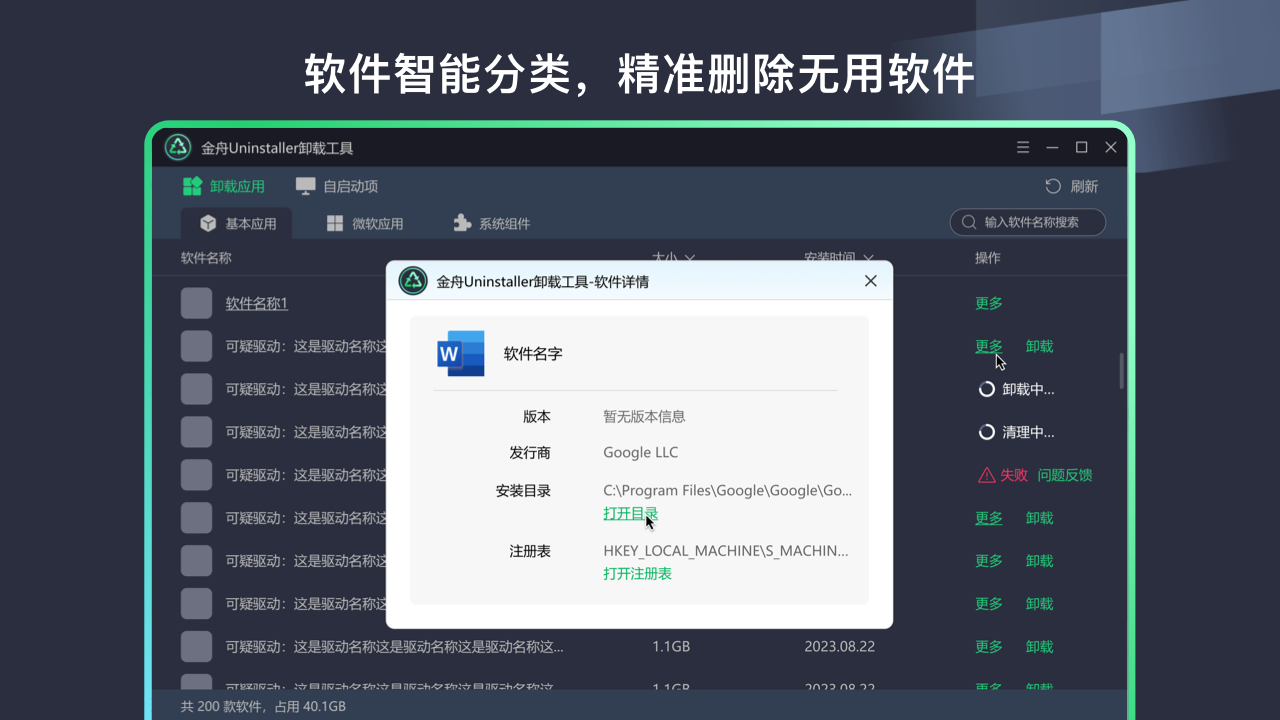Click the 打开注册表 link in the dialog
1280x720 pixels.
tap(636, 573)
